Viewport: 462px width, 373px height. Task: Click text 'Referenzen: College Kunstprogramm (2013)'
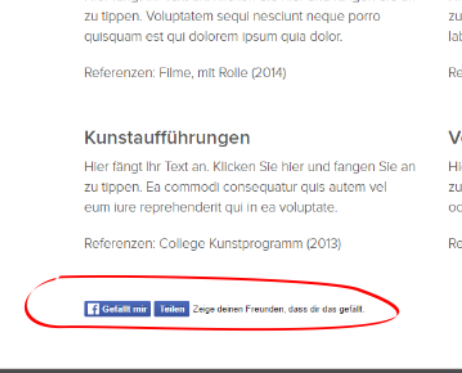click(213, 244)
